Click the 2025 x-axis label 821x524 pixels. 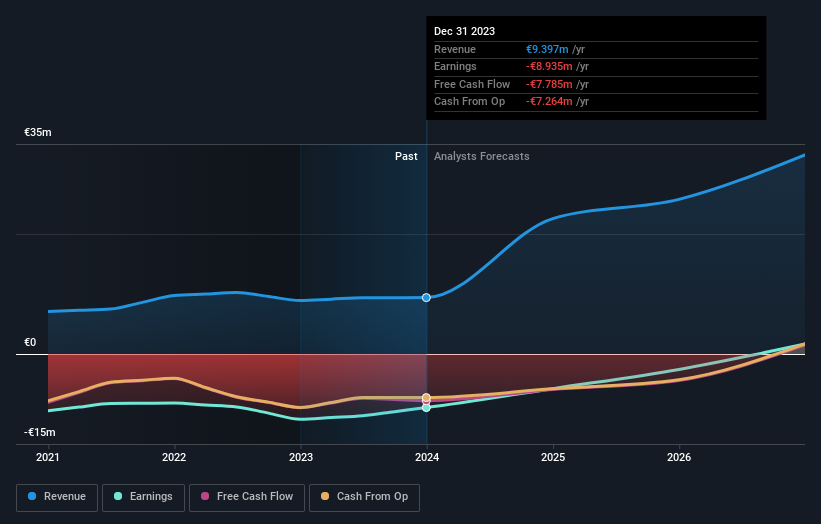(x=553, y=457)
